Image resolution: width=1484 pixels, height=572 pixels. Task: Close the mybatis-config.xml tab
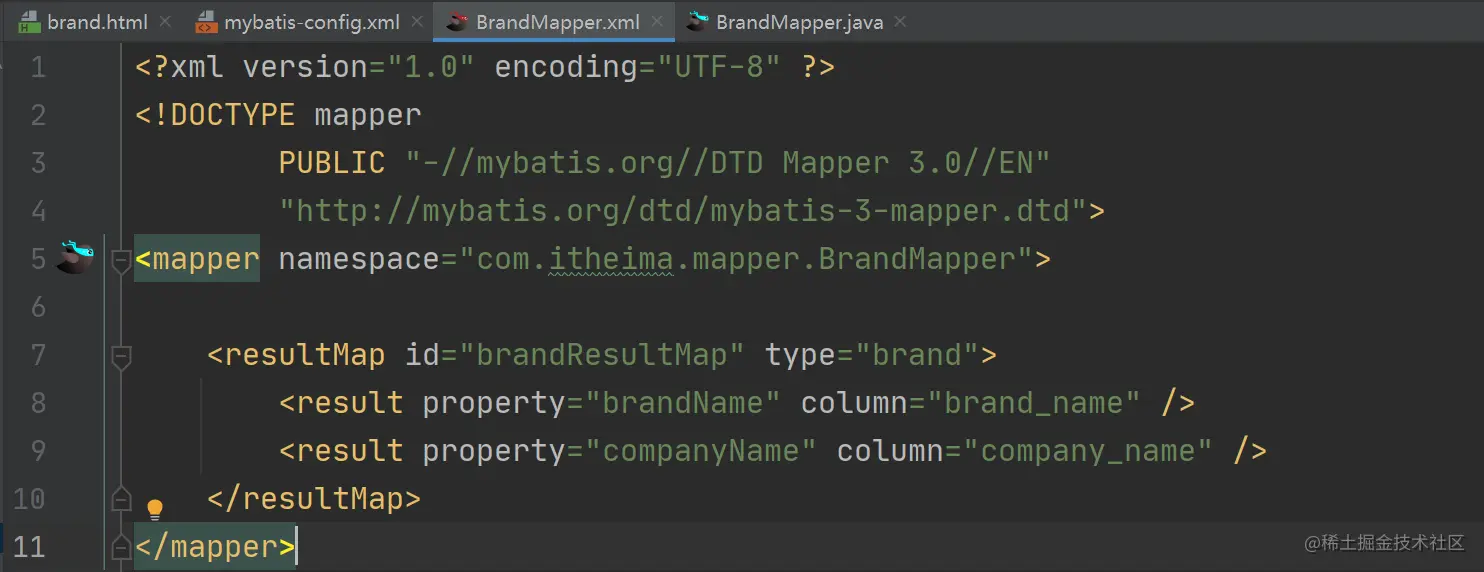coord(415,21)
